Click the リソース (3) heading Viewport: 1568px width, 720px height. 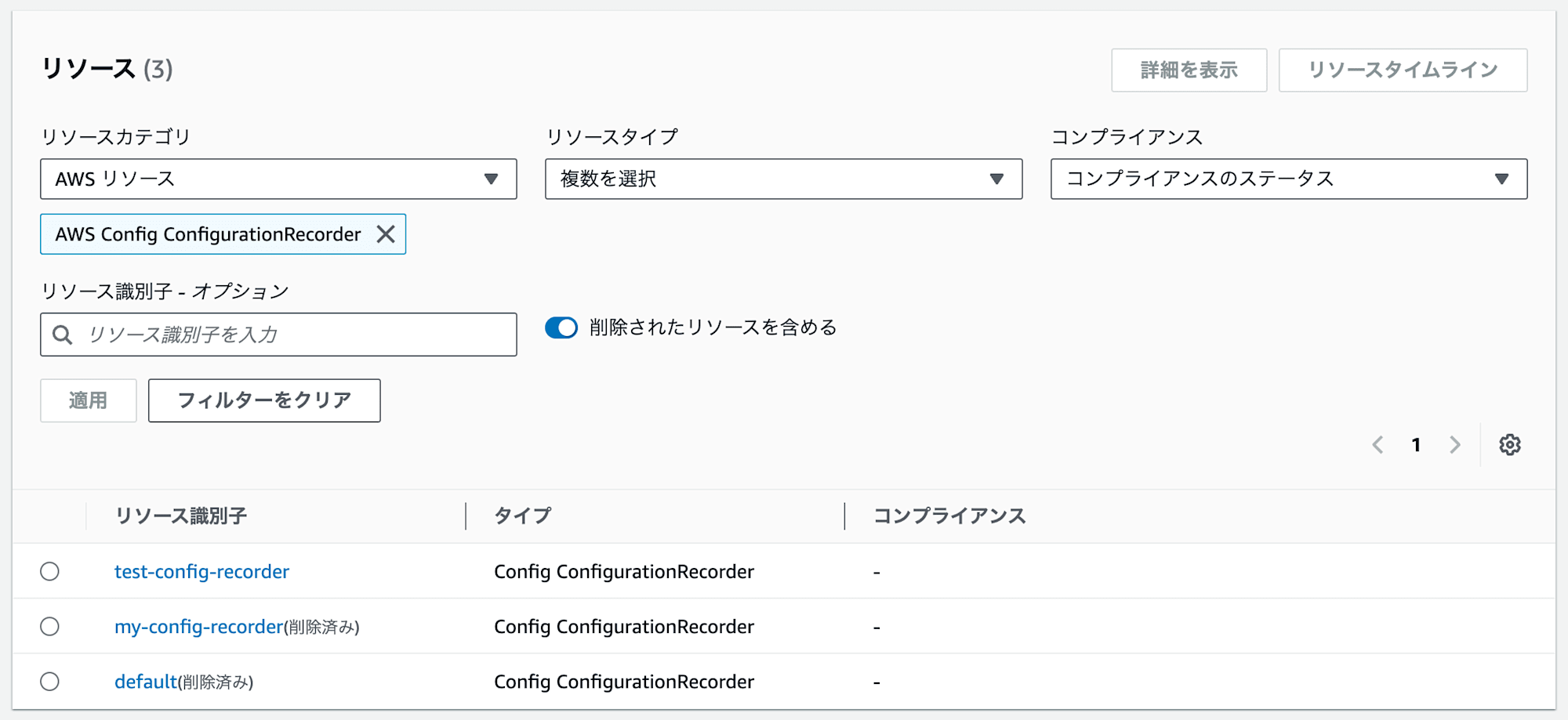click(x=107, y=69)
